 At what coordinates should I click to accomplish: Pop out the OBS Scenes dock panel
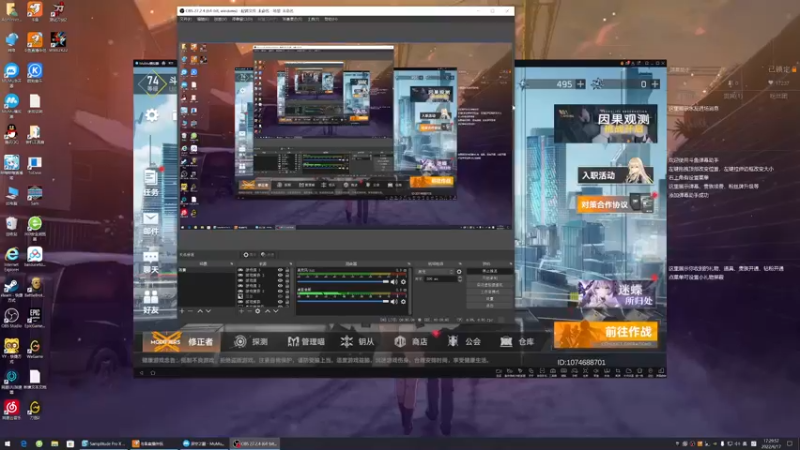click(232, 264)
